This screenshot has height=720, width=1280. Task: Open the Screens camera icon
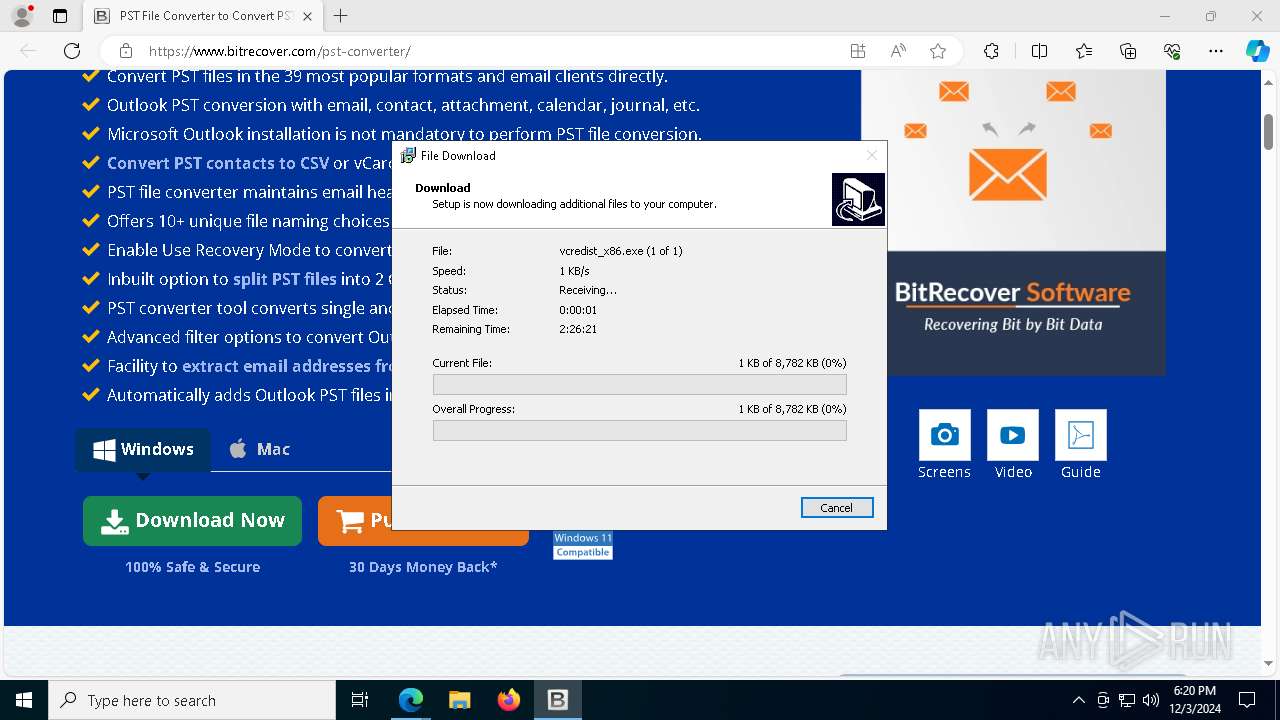coord(944,435)
